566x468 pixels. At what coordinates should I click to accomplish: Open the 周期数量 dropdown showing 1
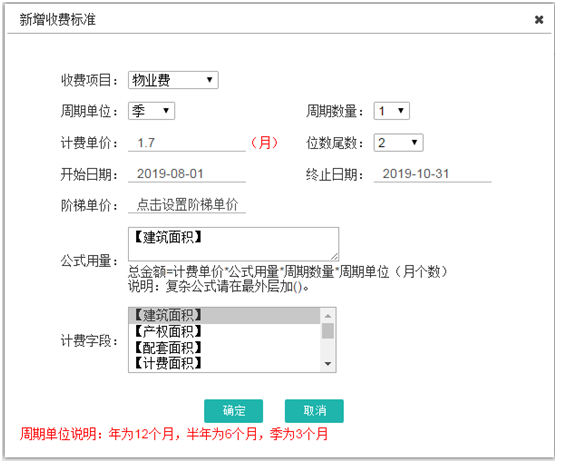pos(392,111)
